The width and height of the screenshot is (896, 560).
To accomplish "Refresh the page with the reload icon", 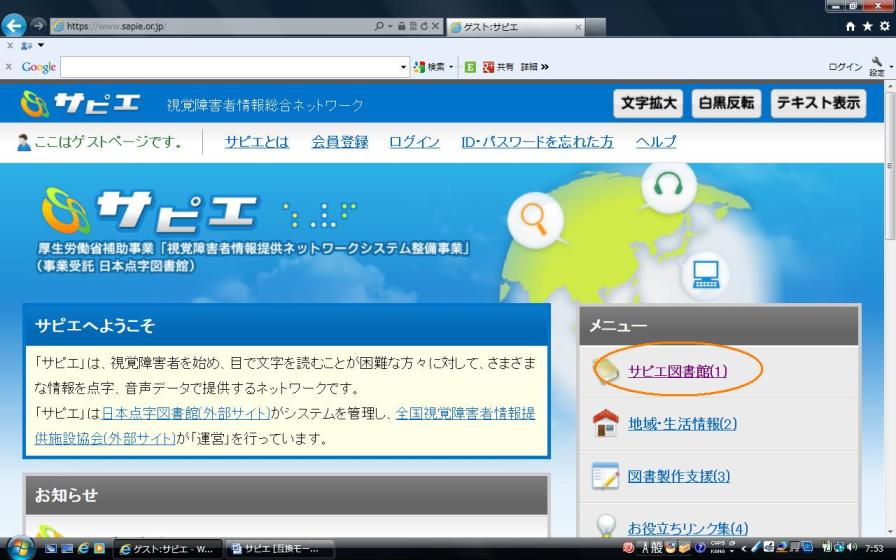I will [424, 26].
